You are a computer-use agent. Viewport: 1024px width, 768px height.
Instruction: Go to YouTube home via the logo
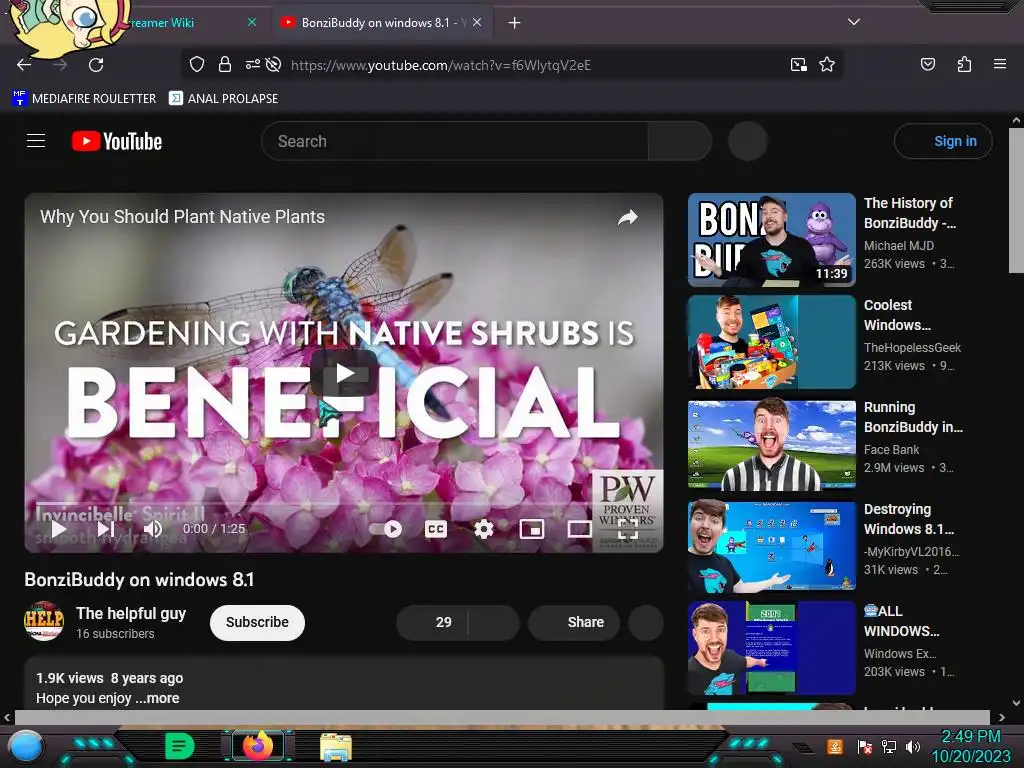(117, 141)
